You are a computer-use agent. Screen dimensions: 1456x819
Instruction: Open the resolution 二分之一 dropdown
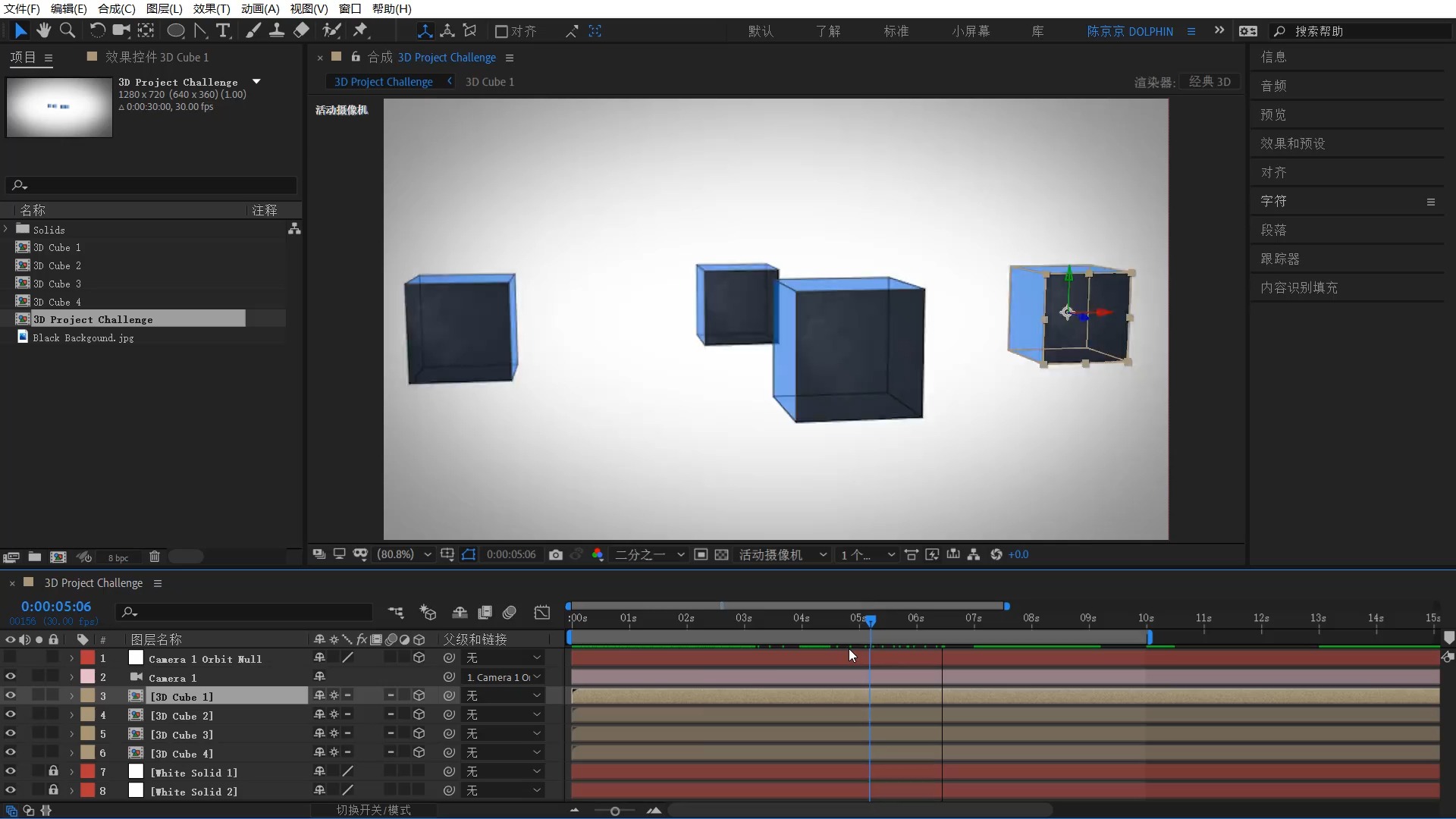point(649,555)
